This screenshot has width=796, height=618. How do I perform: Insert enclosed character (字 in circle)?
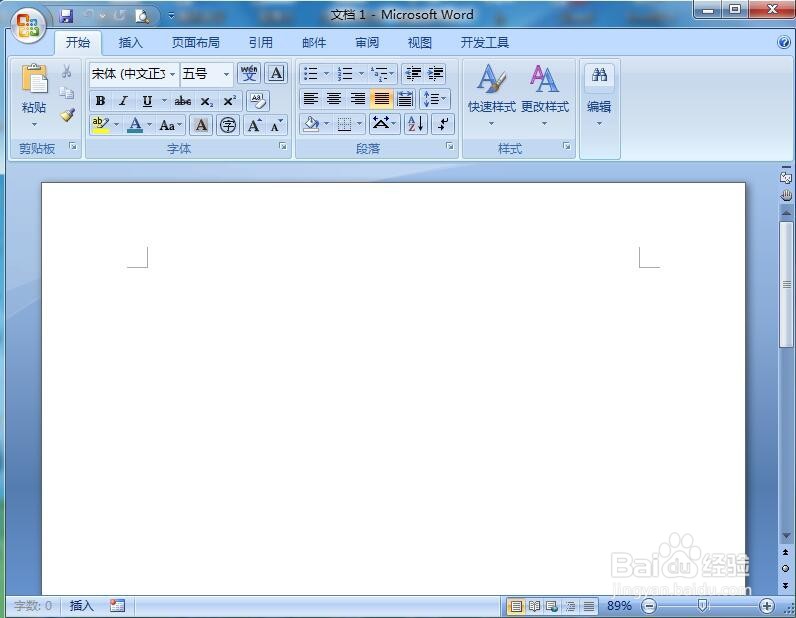pos(228,125)
